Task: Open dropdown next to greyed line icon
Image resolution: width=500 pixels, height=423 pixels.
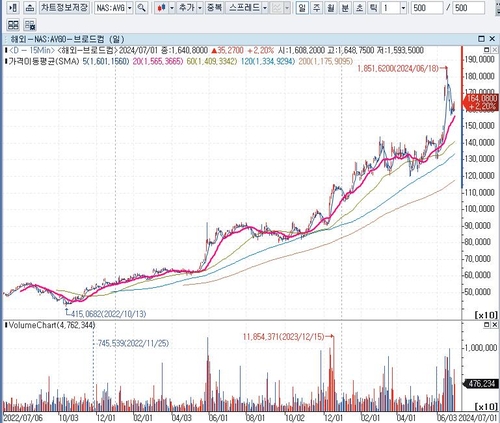Action: [287, 8]
